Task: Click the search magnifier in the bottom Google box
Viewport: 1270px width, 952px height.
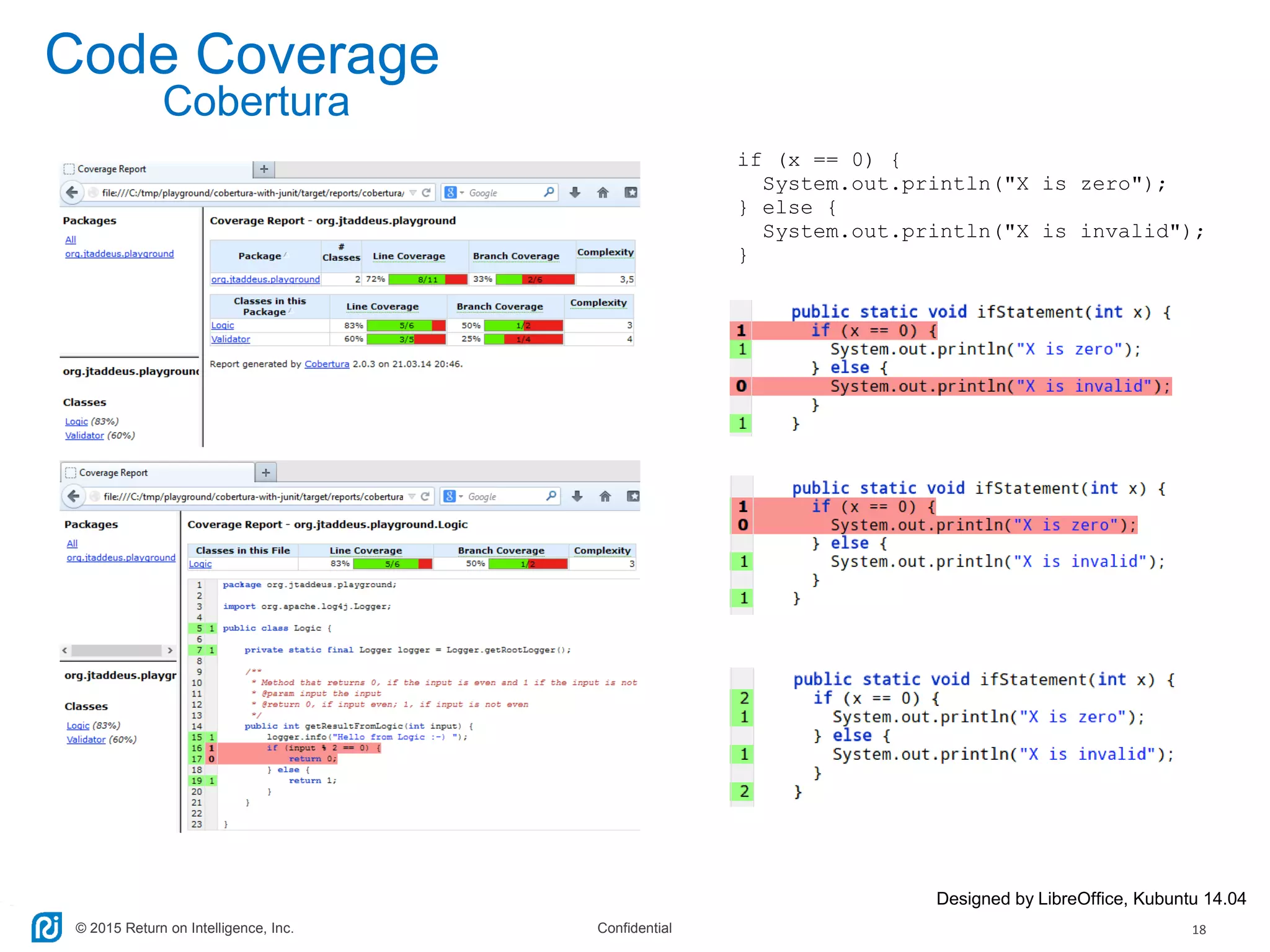Action: pos(551,496)
